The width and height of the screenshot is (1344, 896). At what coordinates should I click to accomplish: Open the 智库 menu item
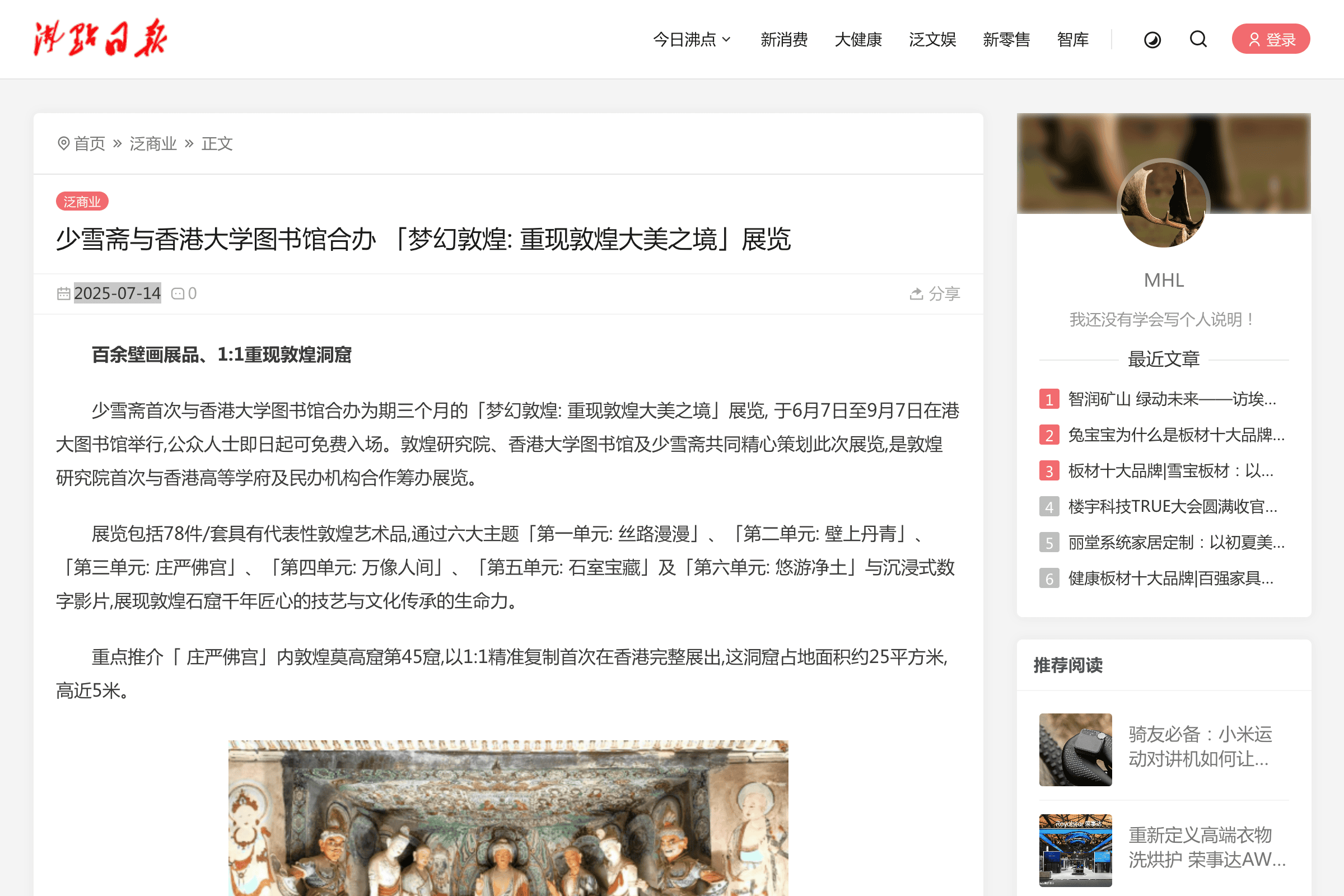tap(1072, 39)
